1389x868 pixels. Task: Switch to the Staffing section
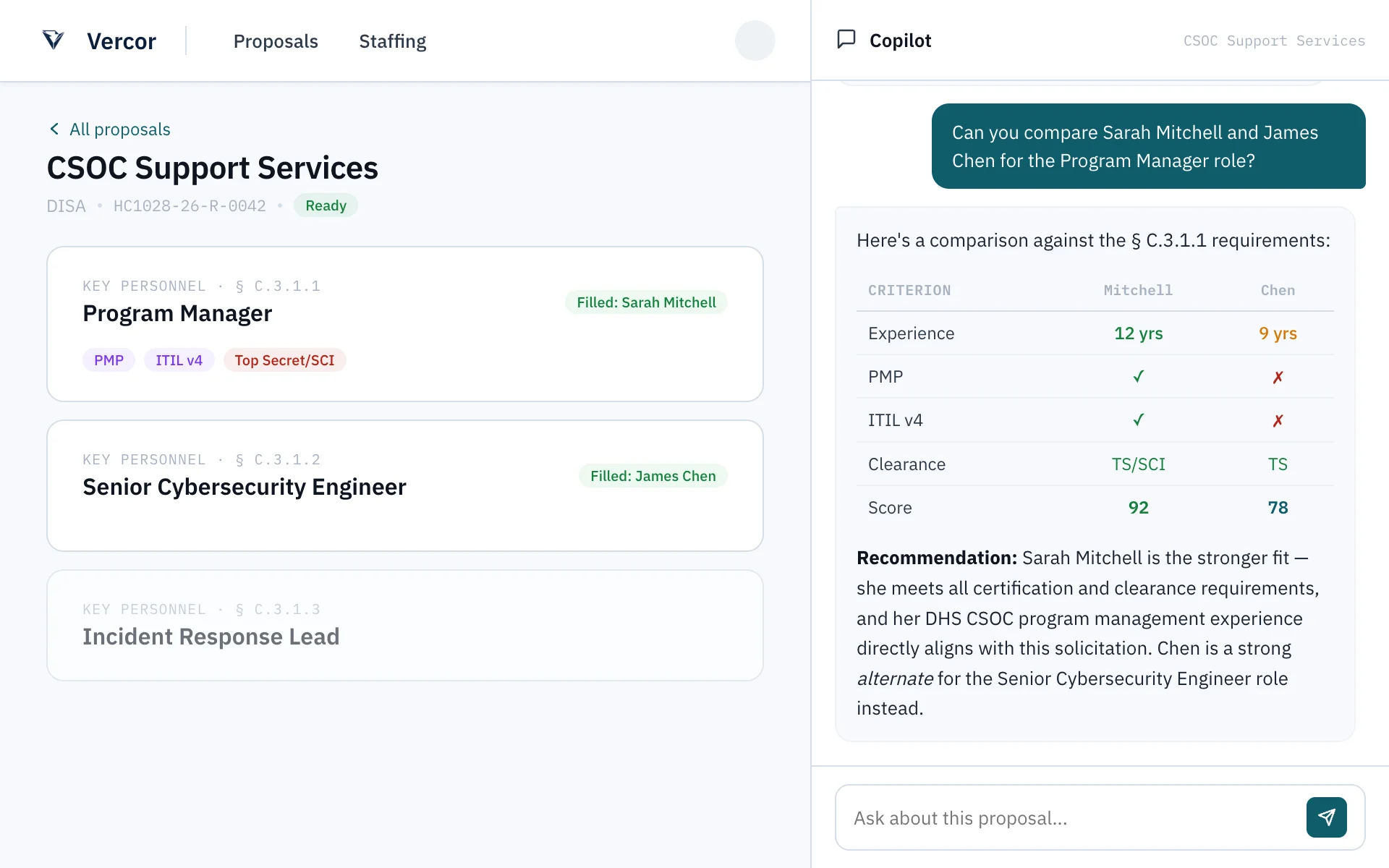click(392, 41)
